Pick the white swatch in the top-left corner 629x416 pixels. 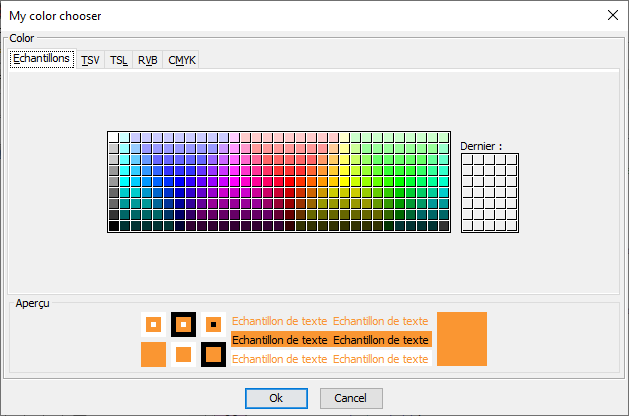[x=114, y=137]
